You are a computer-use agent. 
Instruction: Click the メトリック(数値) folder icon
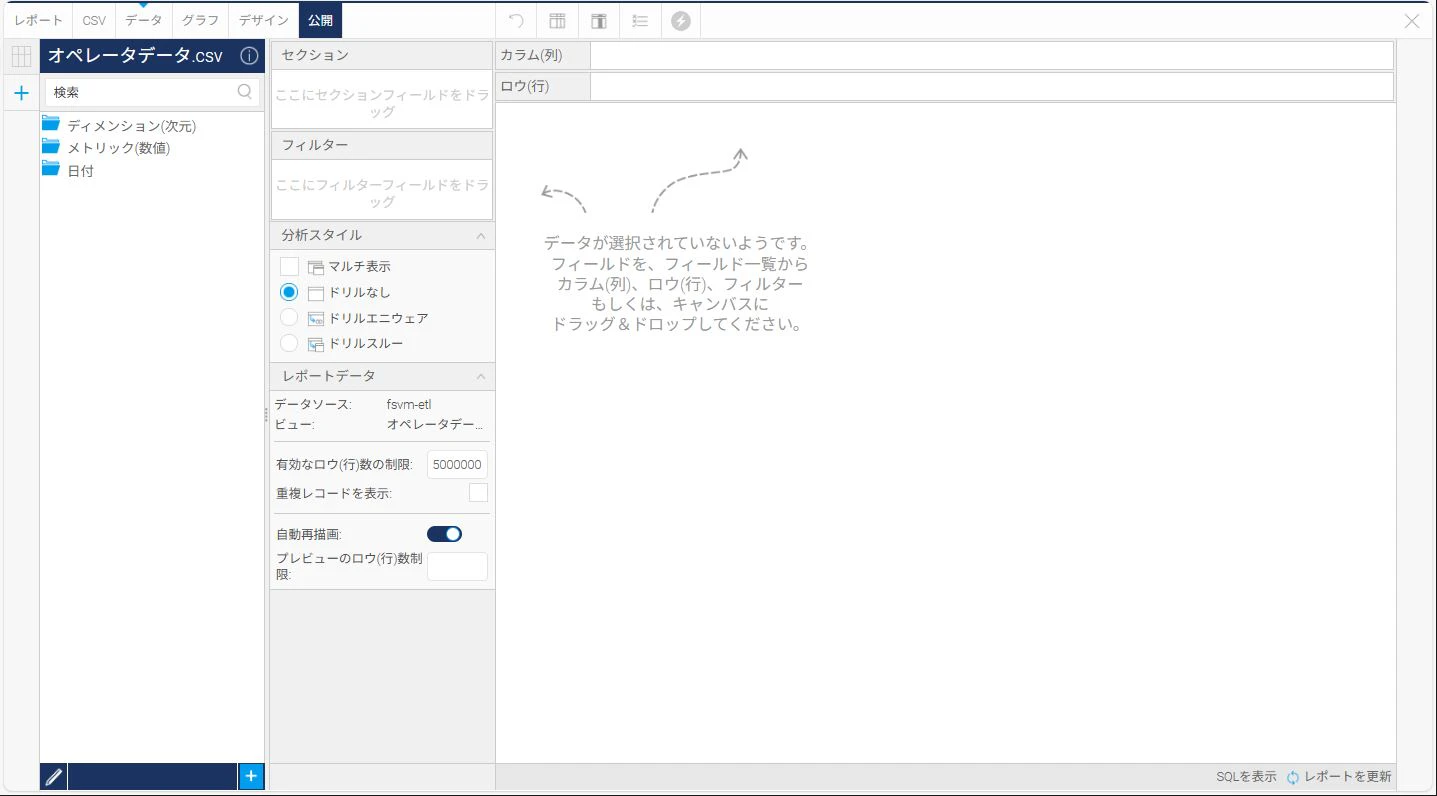point(51,146)
